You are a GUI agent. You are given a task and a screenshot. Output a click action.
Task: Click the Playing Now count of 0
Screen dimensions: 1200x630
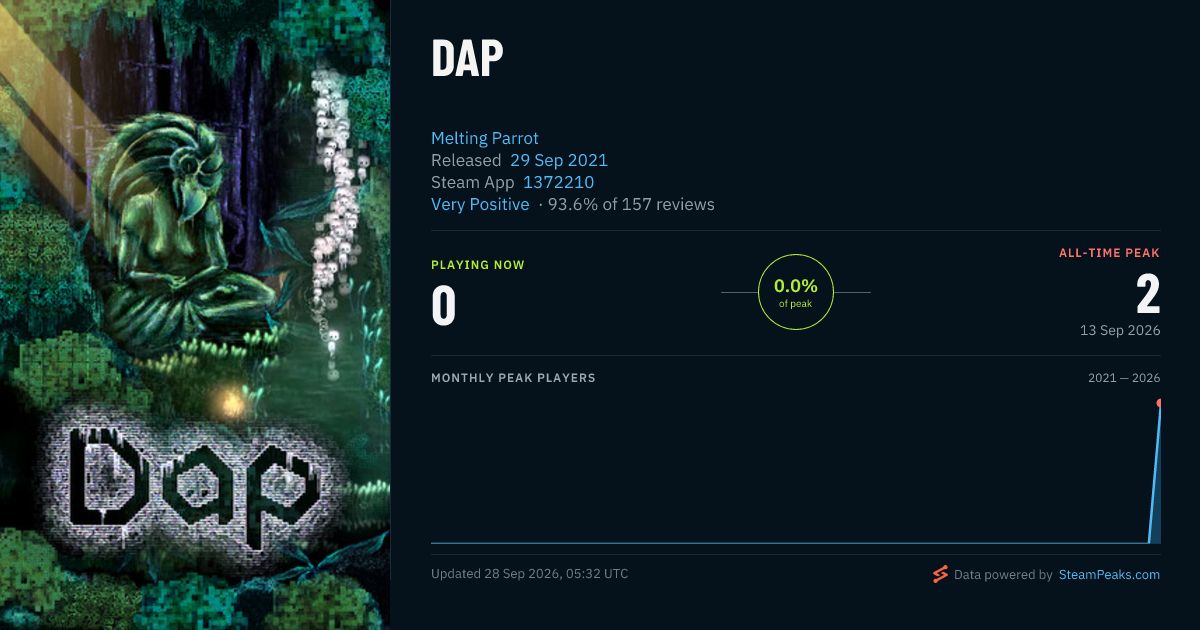(x=444, y=306)
